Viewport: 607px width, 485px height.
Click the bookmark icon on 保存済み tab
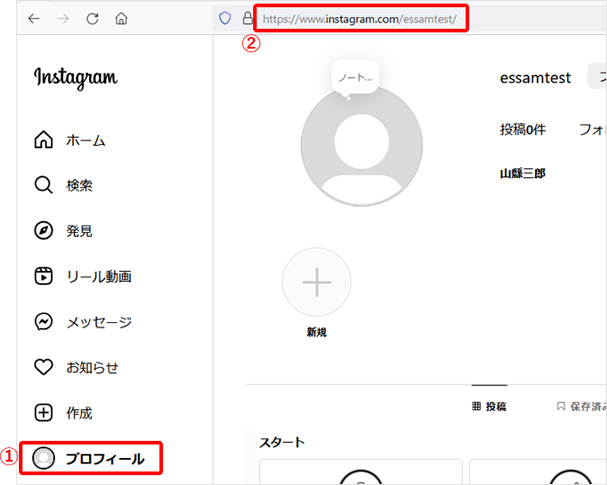(x=561, y=406)
